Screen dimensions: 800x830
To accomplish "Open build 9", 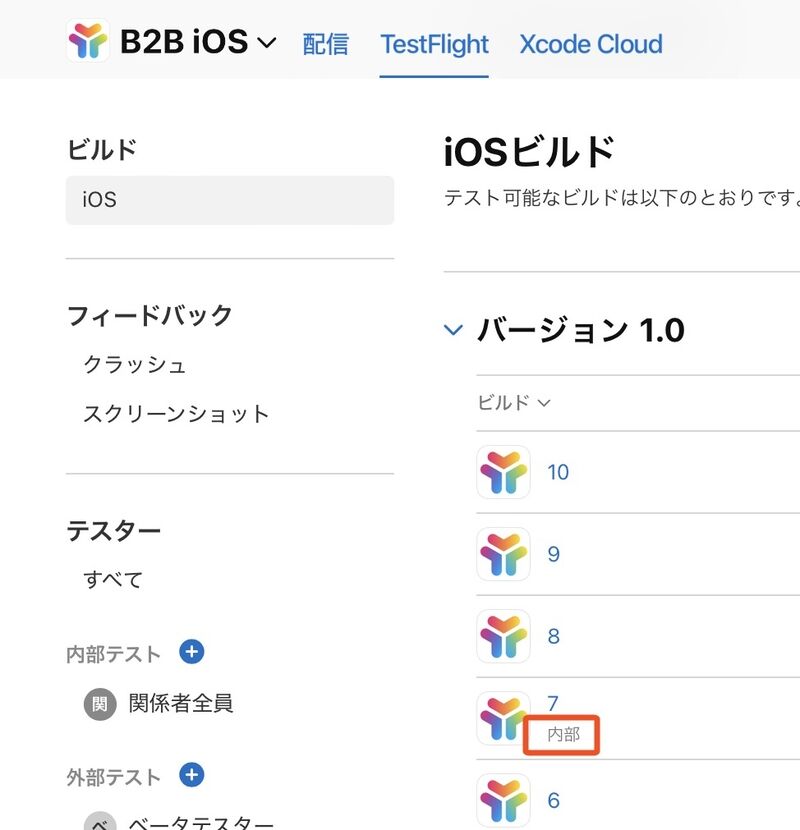I will click(x=554, y=554).
